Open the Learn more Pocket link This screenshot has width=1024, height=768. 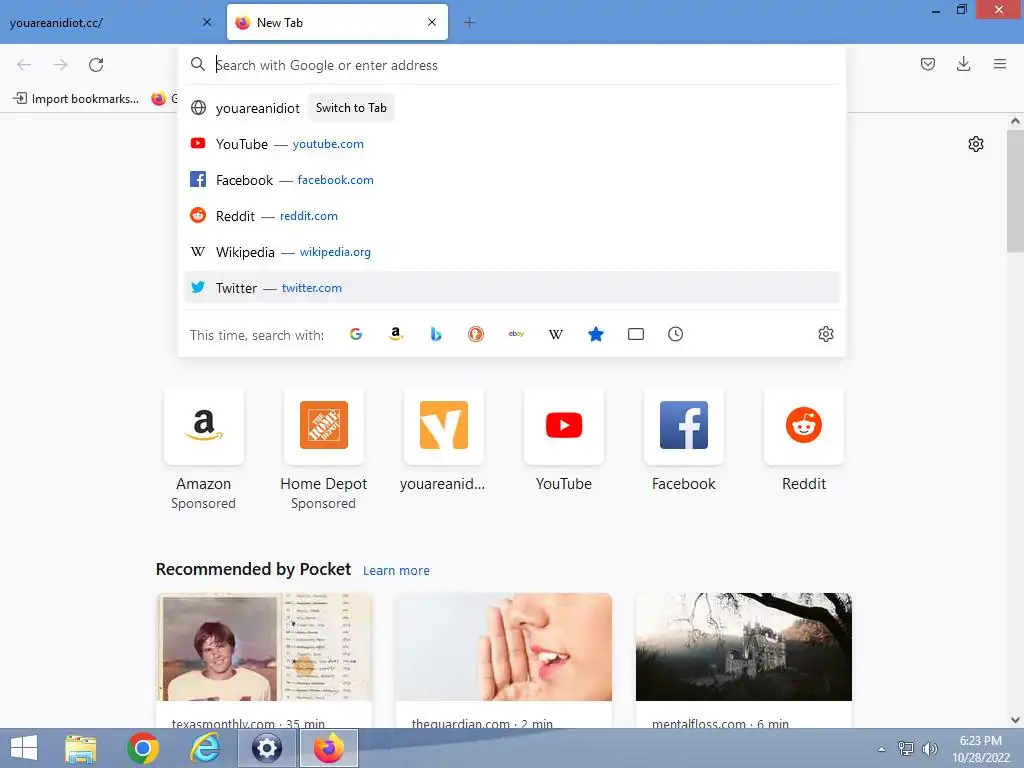click(396, 570)
